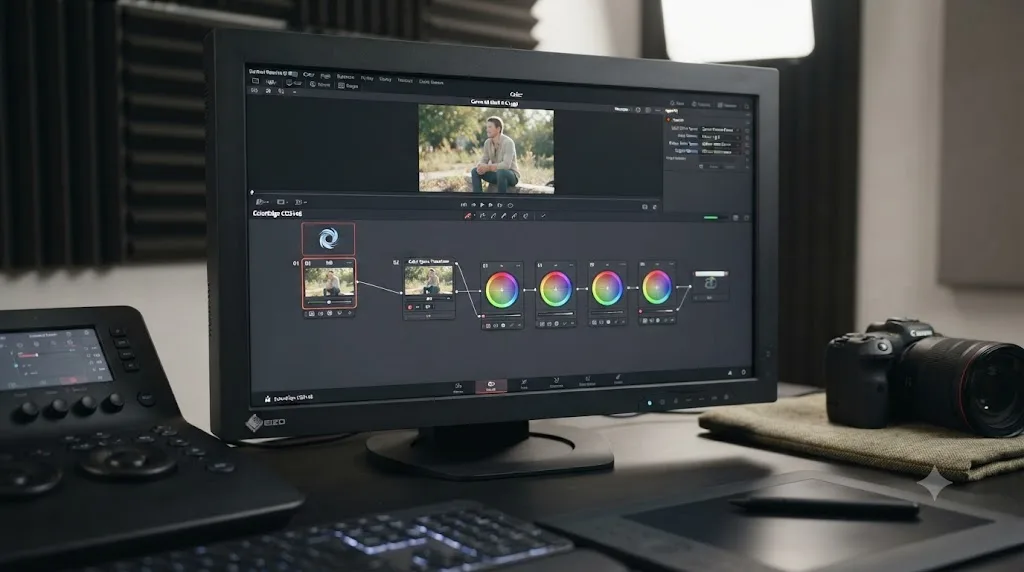Select the red eyedropper tool above node graph
This screenshot has height=572, width=1024.
click(x=468, y=215)
